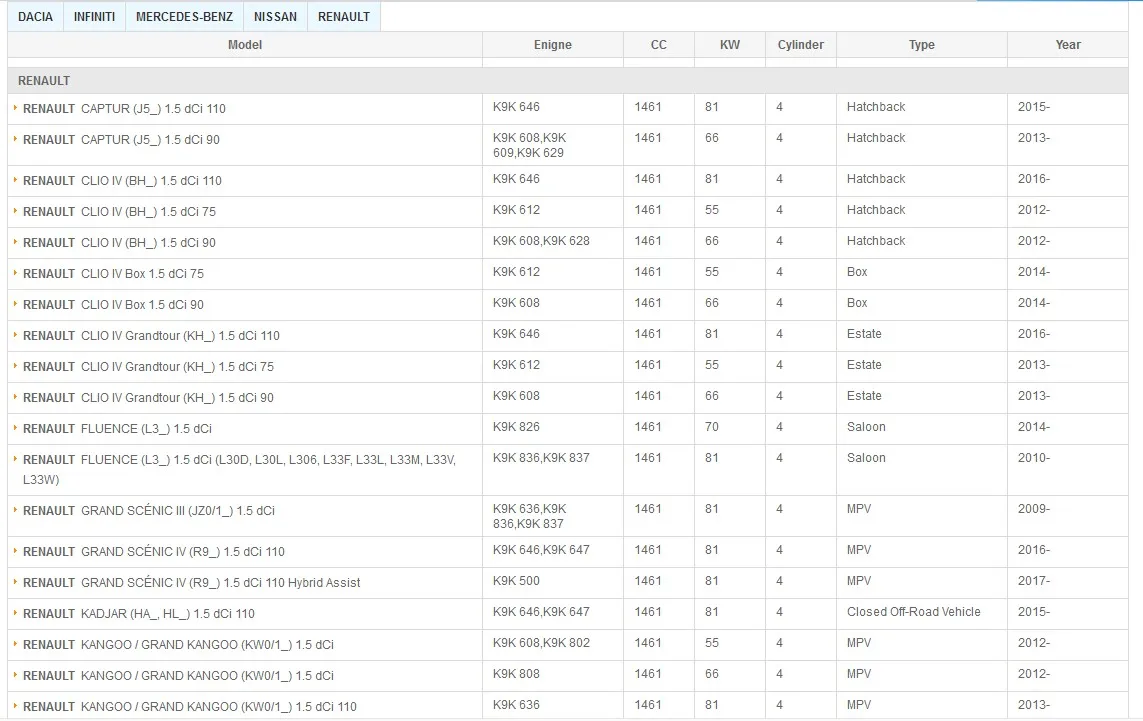Open RENAULT CAPTUR (J5_) 1.5 dCi 90 link
Image resolution: width=1143 pixels, height=721 pixels.
click(121, 140)
